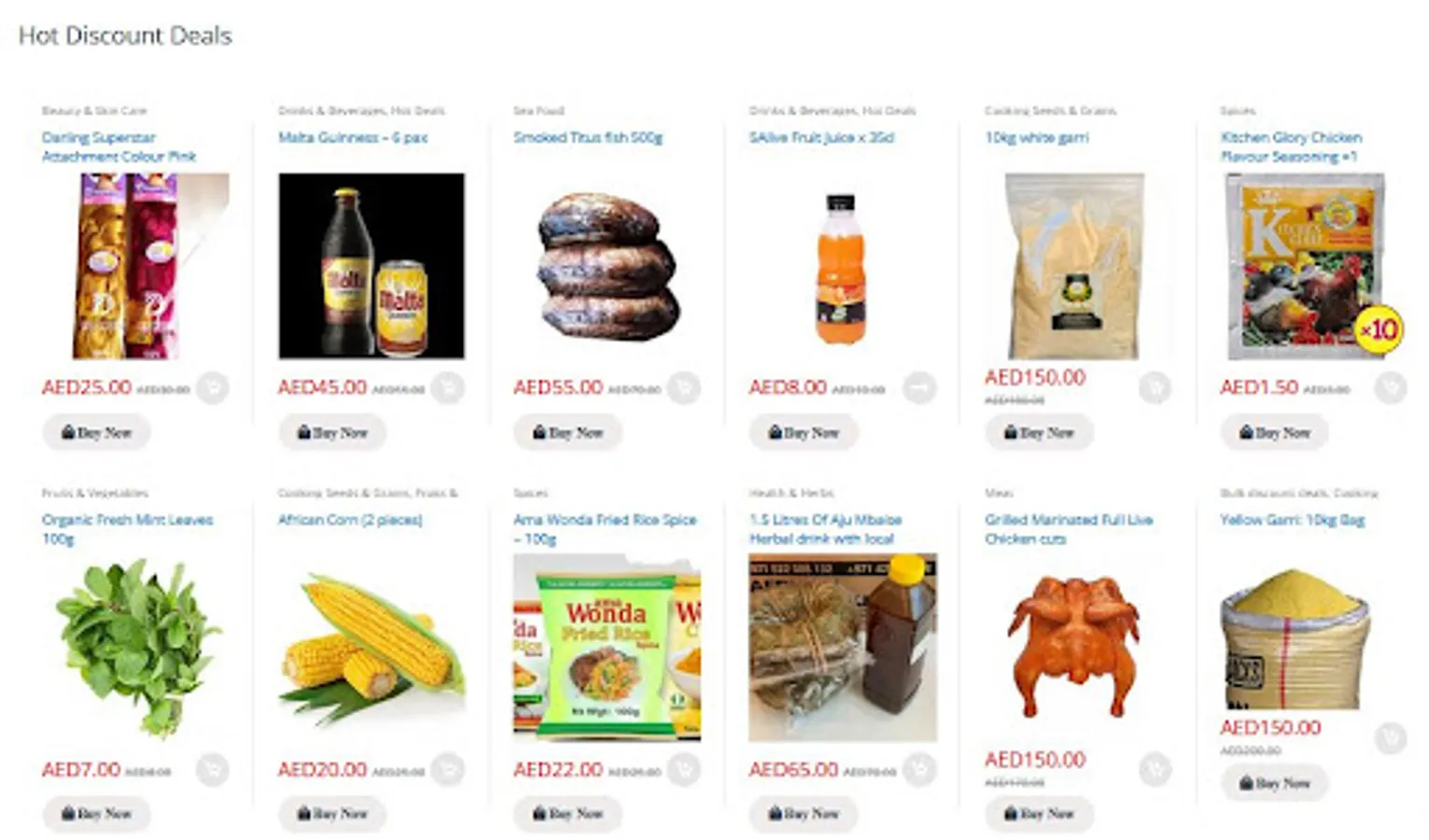Click cart icon beside Malta Guinness price
The width and height of the screenshot is (1429, 840).
pos(448,387)
